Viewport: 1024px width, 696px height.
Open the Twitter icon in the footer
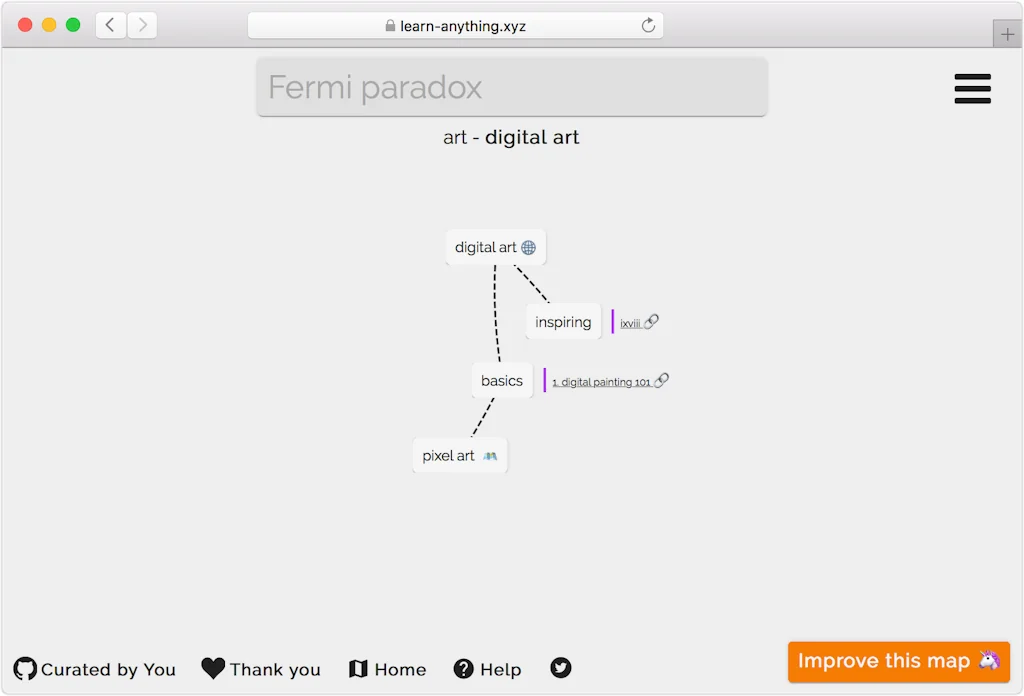coord(560,668)
